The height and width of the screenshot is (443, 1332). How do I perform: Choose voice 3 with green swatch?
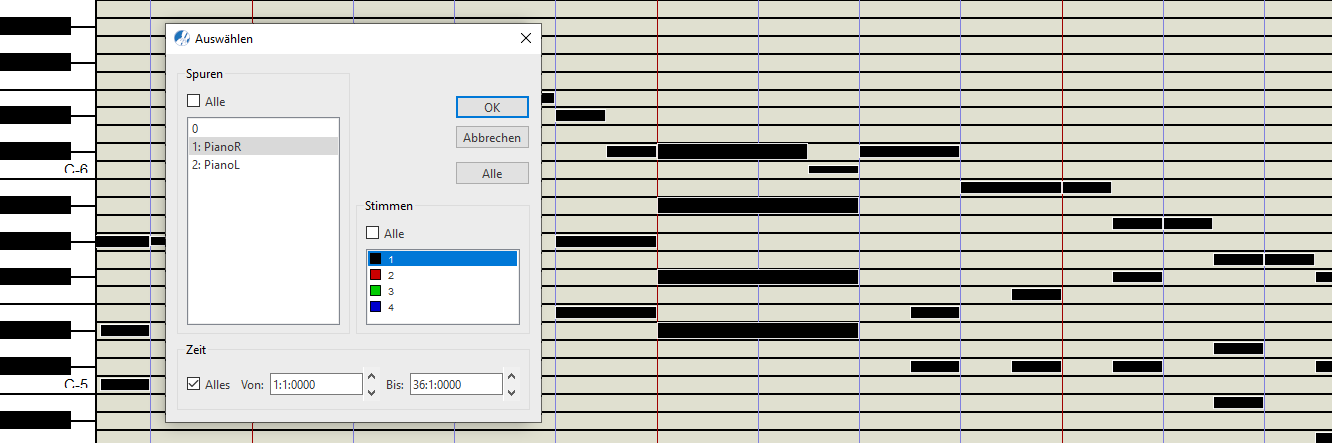point(376,291)
